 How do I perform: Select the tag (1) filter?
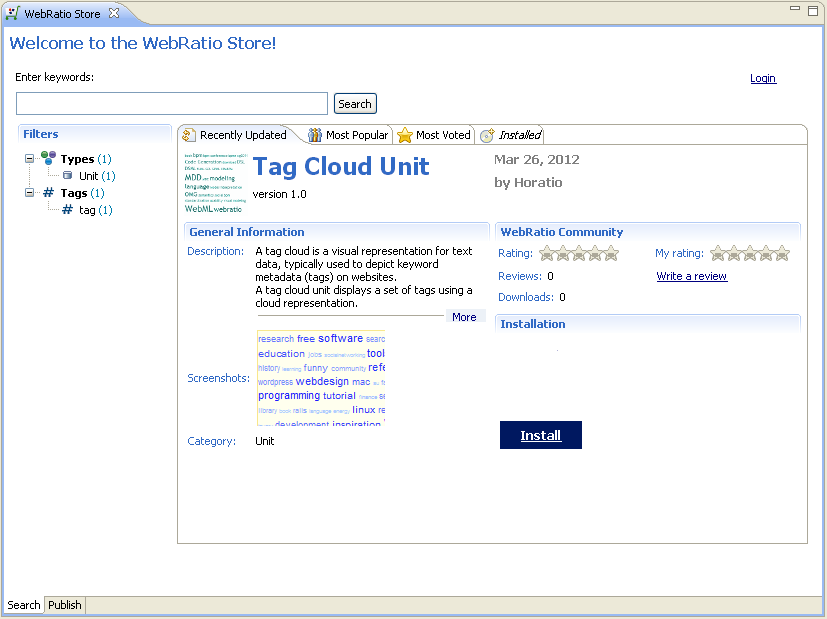[95, 210]
